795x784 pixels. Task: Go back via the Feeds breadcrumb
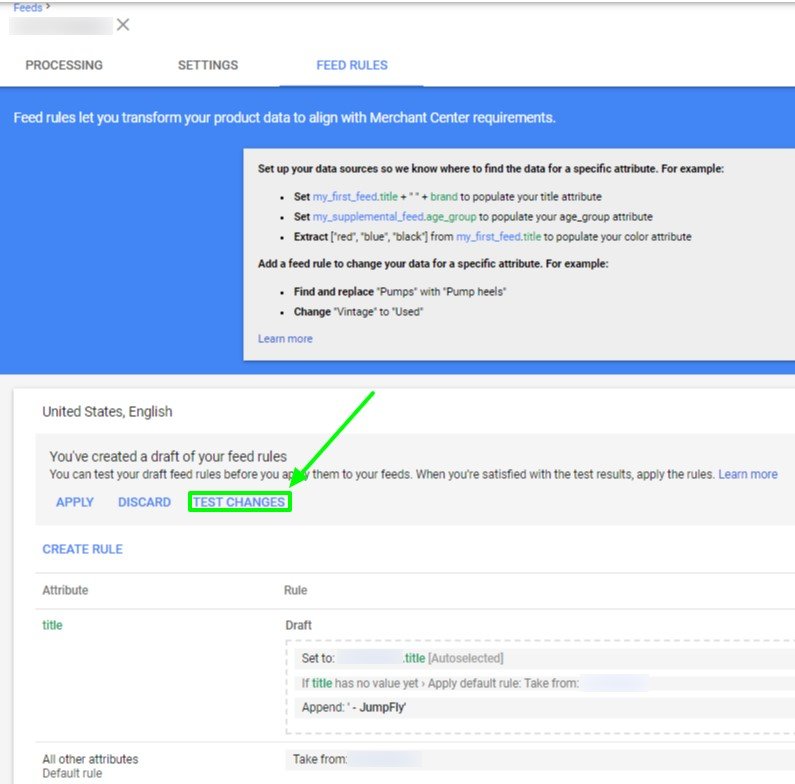coord(28,7)
